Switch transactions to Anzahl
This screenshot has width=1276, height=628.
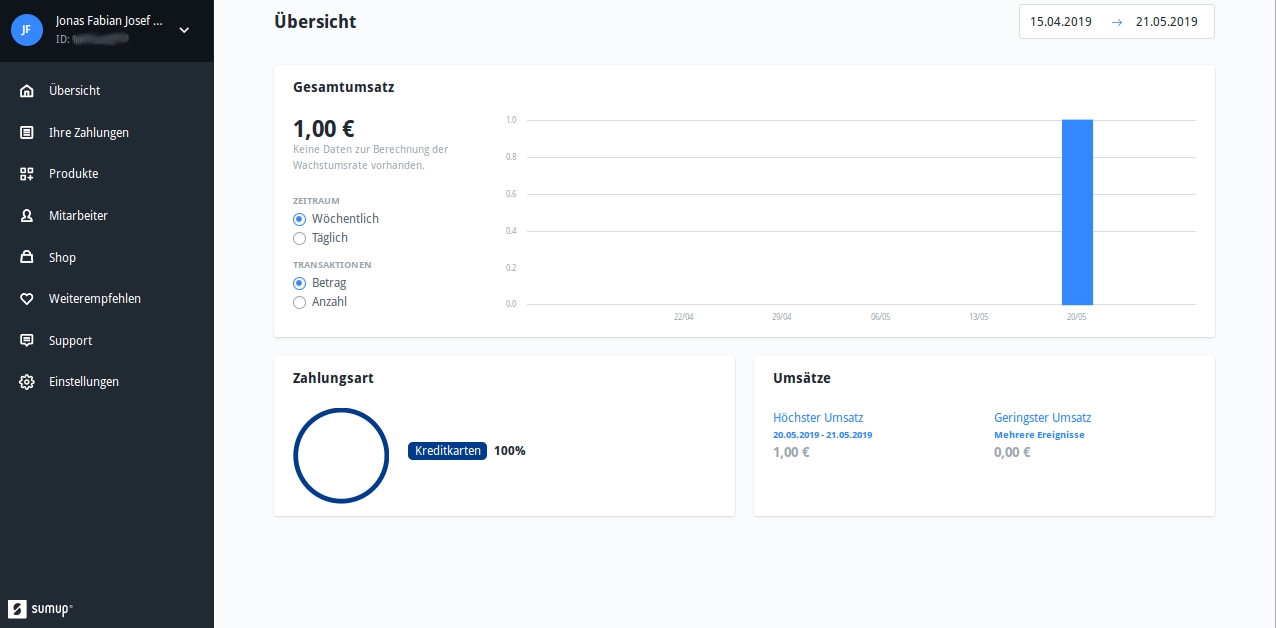coord(299,302)
